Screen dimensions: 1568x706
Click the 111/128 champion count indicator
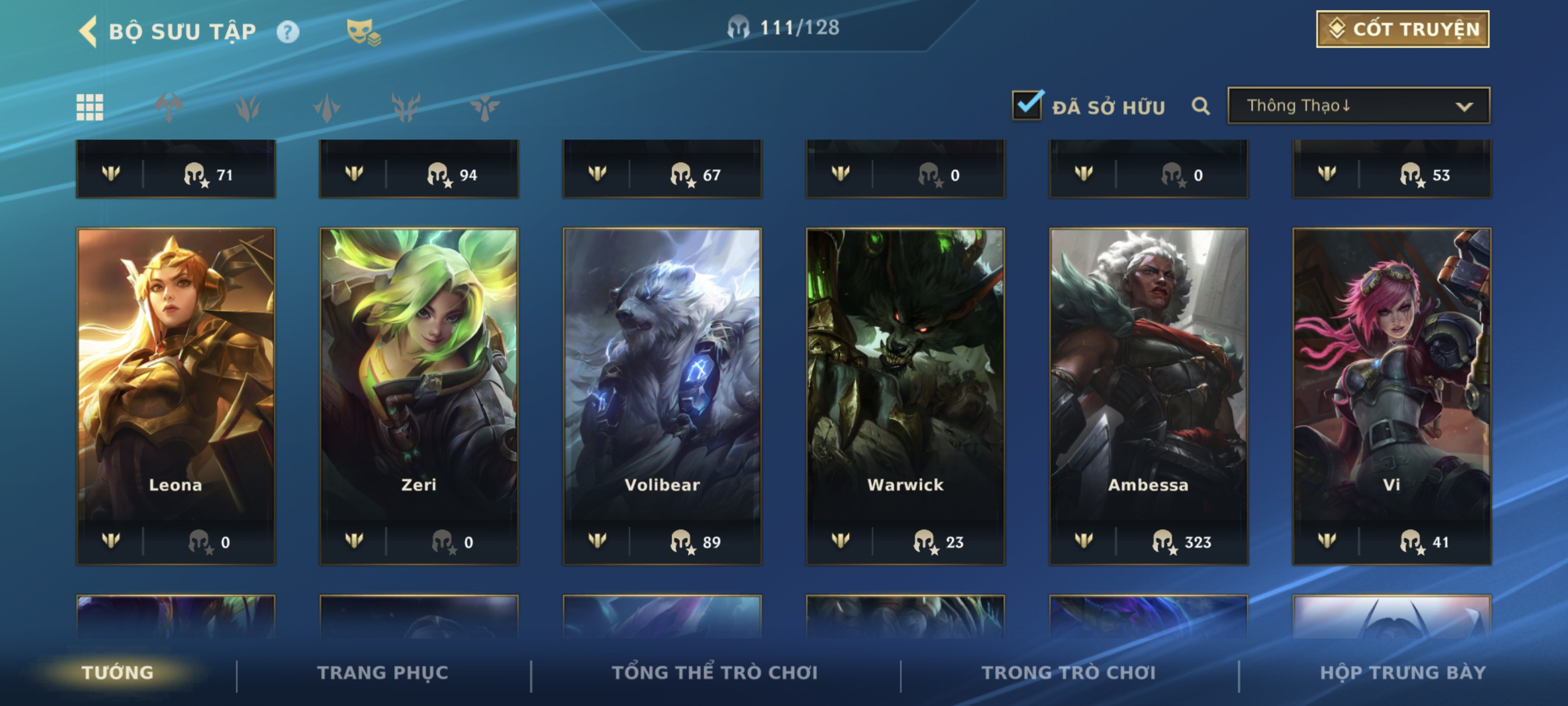[783, 27]
